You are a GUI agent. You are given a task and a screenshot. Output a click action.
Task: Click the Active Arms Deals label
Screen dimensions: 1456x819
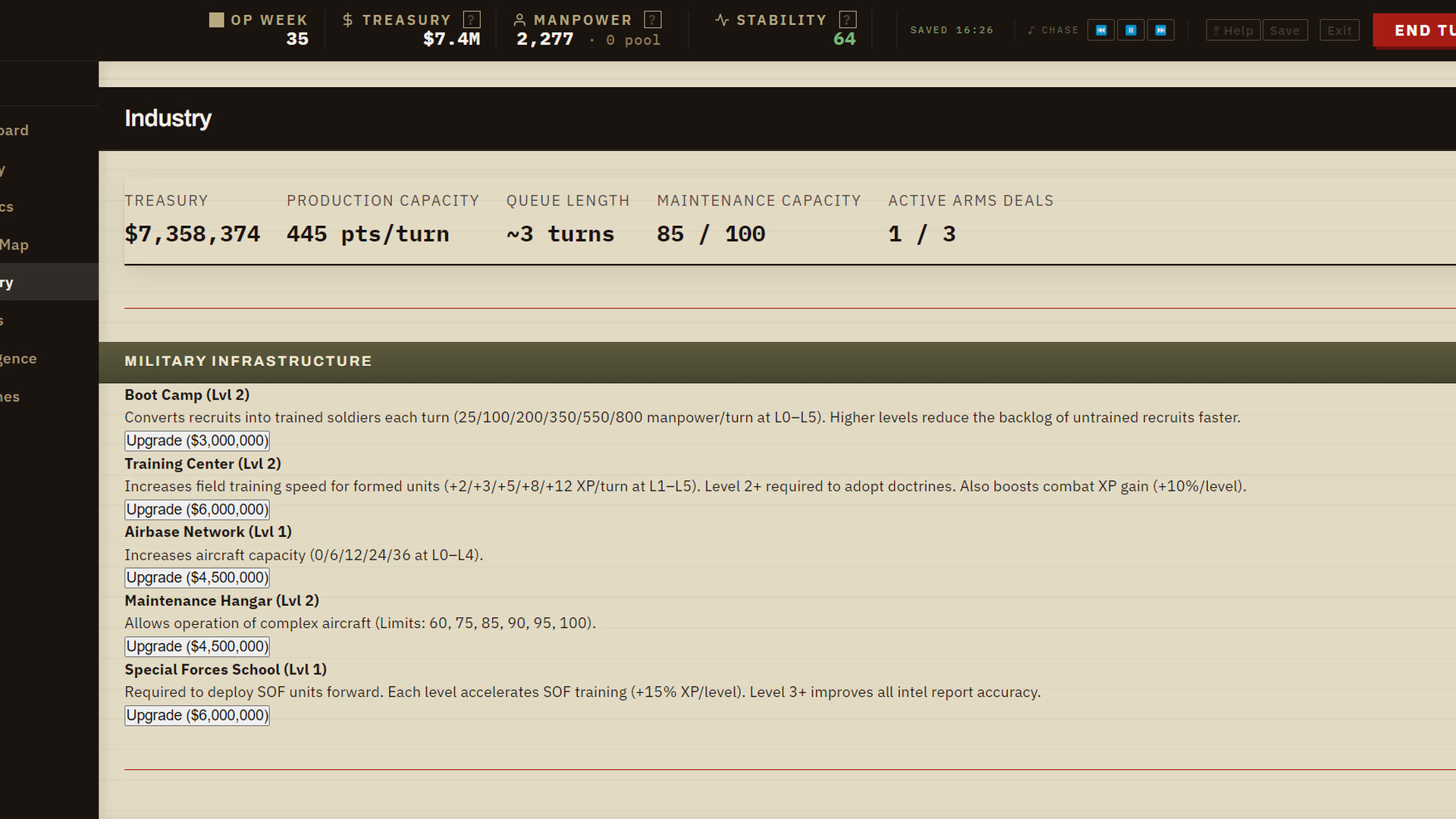click(x=971, y=201)
